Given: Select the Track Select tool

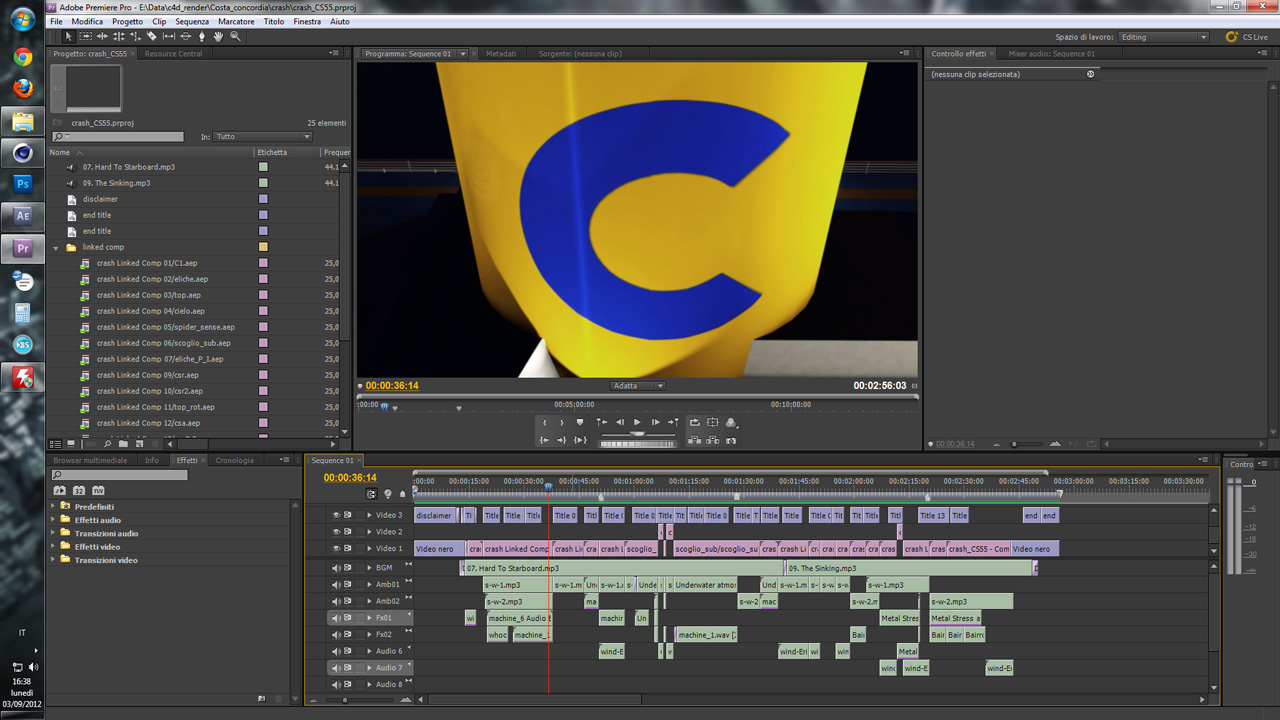Looking at the screenshot, I should coord(85,36).
